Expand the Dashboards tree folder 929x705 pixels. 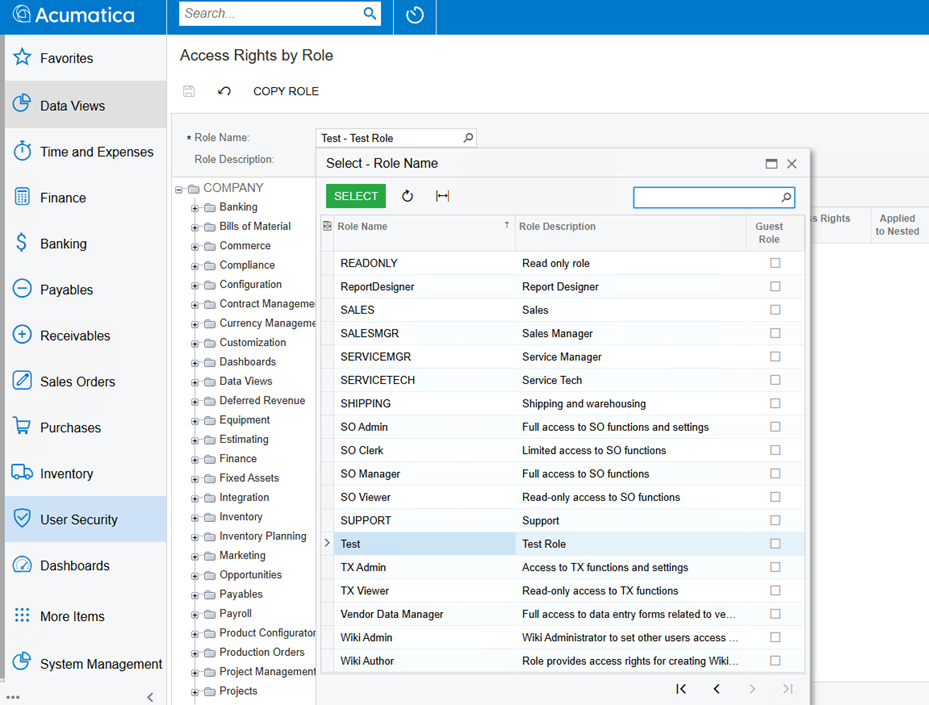pyautogui.click(x=194, y=363)
